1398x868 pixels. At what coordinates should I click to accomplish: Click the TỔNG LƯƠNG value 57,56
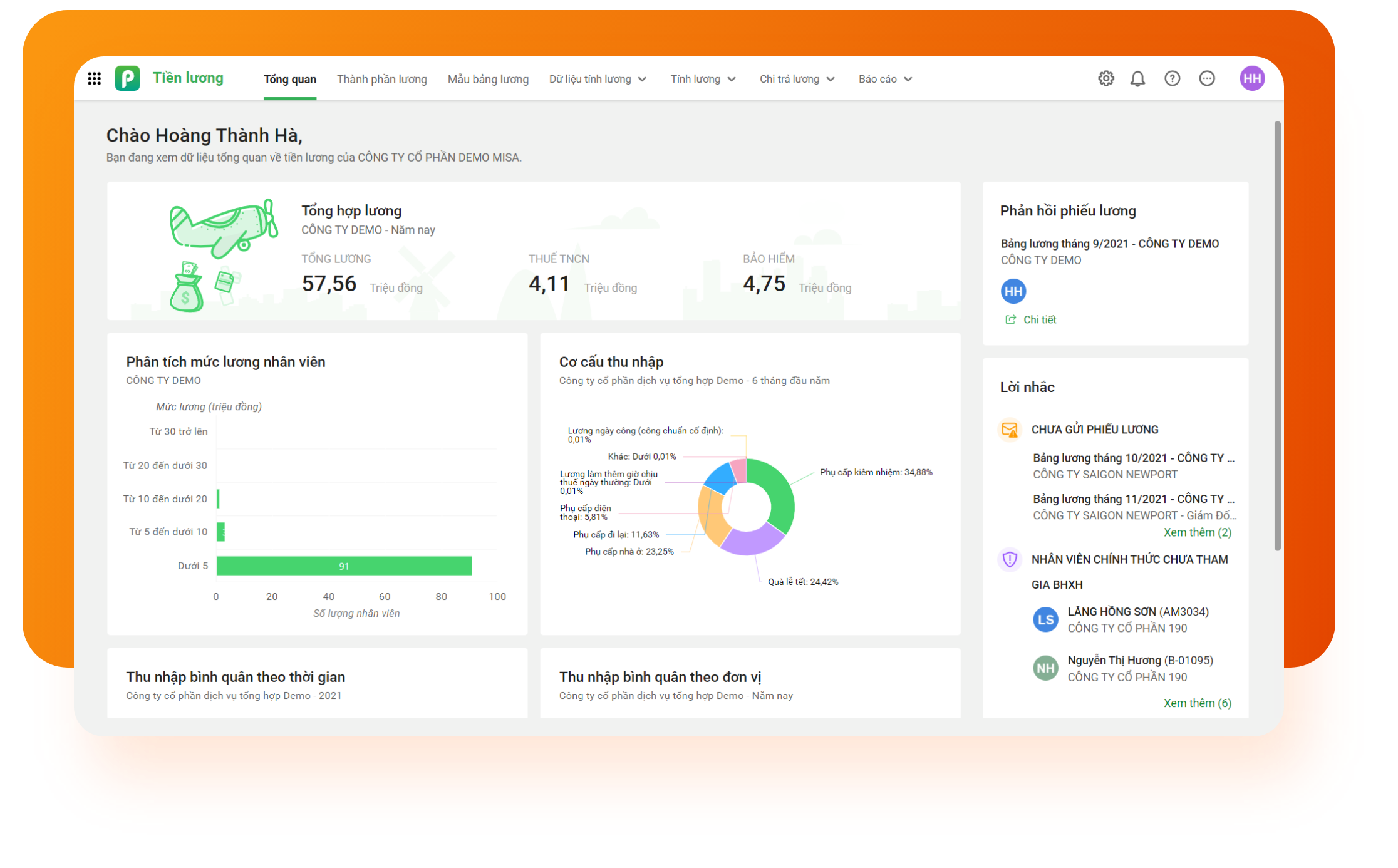(329, 284)
